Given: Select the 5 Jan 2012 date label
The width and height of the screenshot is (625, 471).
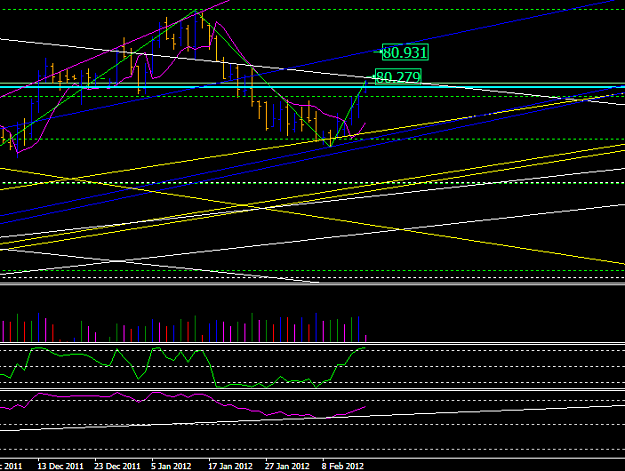Looking at the screenshot, I should pos(171,466).
